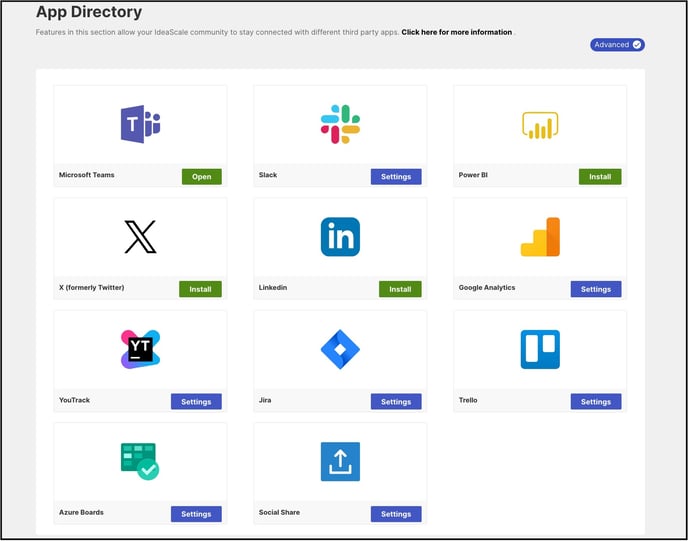The height and width of the screenshot is (541, 688).
Task: Open Trello Settings
Action: point(596,401)
